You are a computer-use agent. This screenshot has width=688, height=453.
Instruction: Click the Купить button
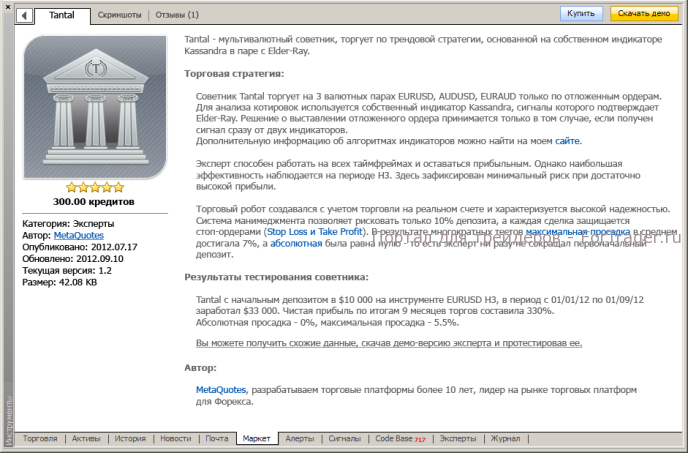[581, 14]
